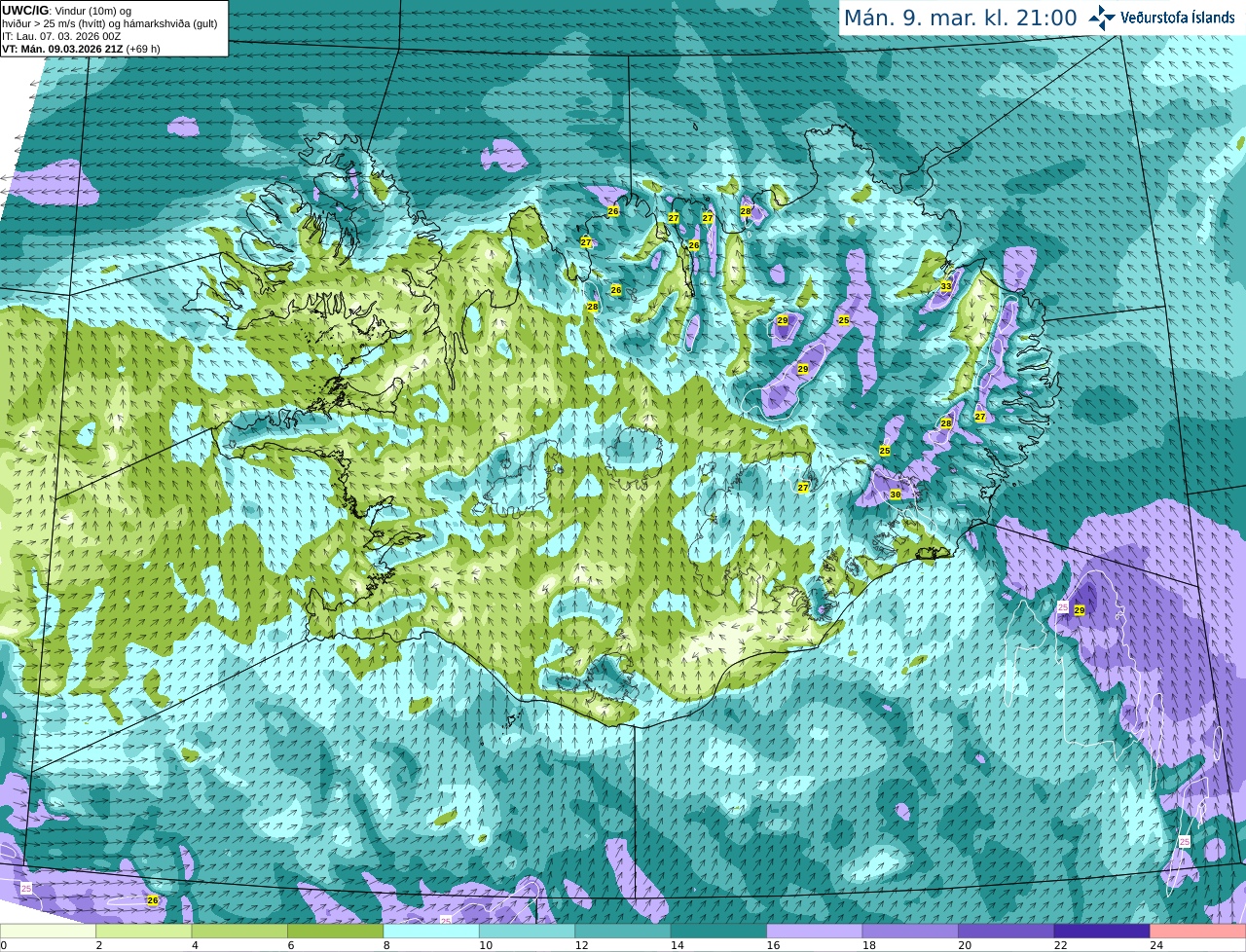Image resolution: width=1246 pixels, height=952 pixels.
Task: Pick the pink above-24 m/s legend swatch
Action: point(1198,931)
